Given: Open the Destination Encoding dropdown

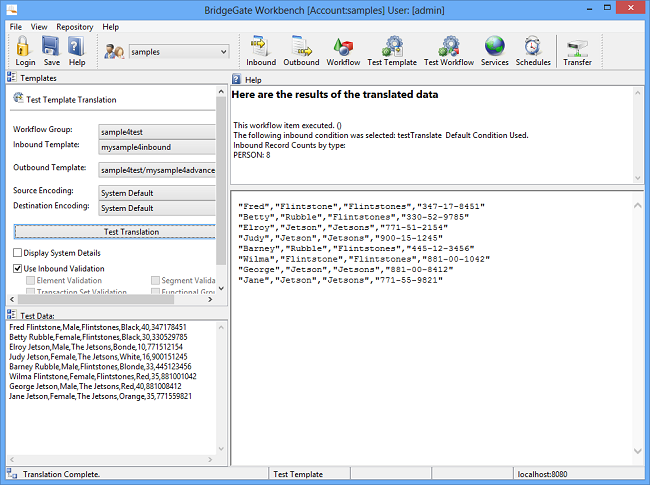Looking at the screenshot, I should coord(157,208).
